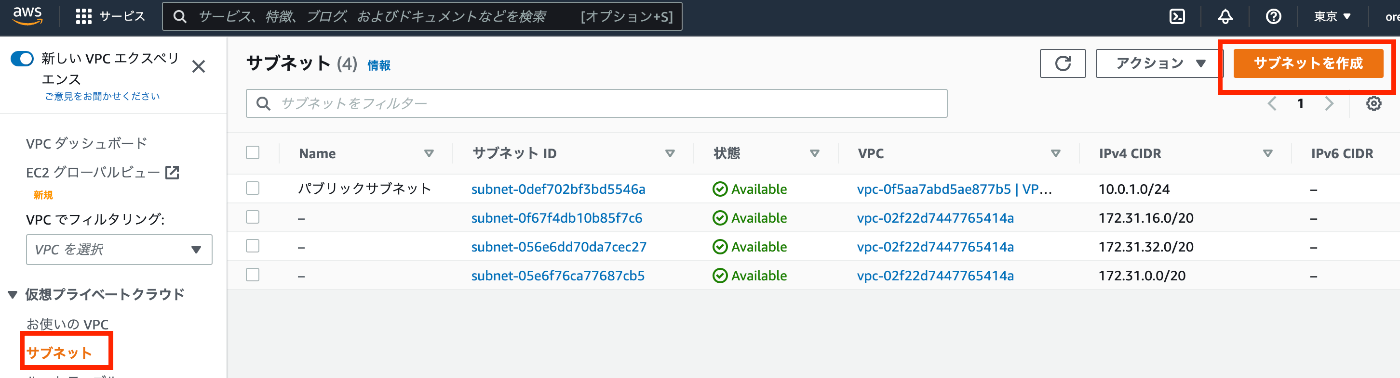The image size is (1400, 378).
Task: Toggle the 新しい VPC エクスペリエンス switch
Action: [22, 59]
